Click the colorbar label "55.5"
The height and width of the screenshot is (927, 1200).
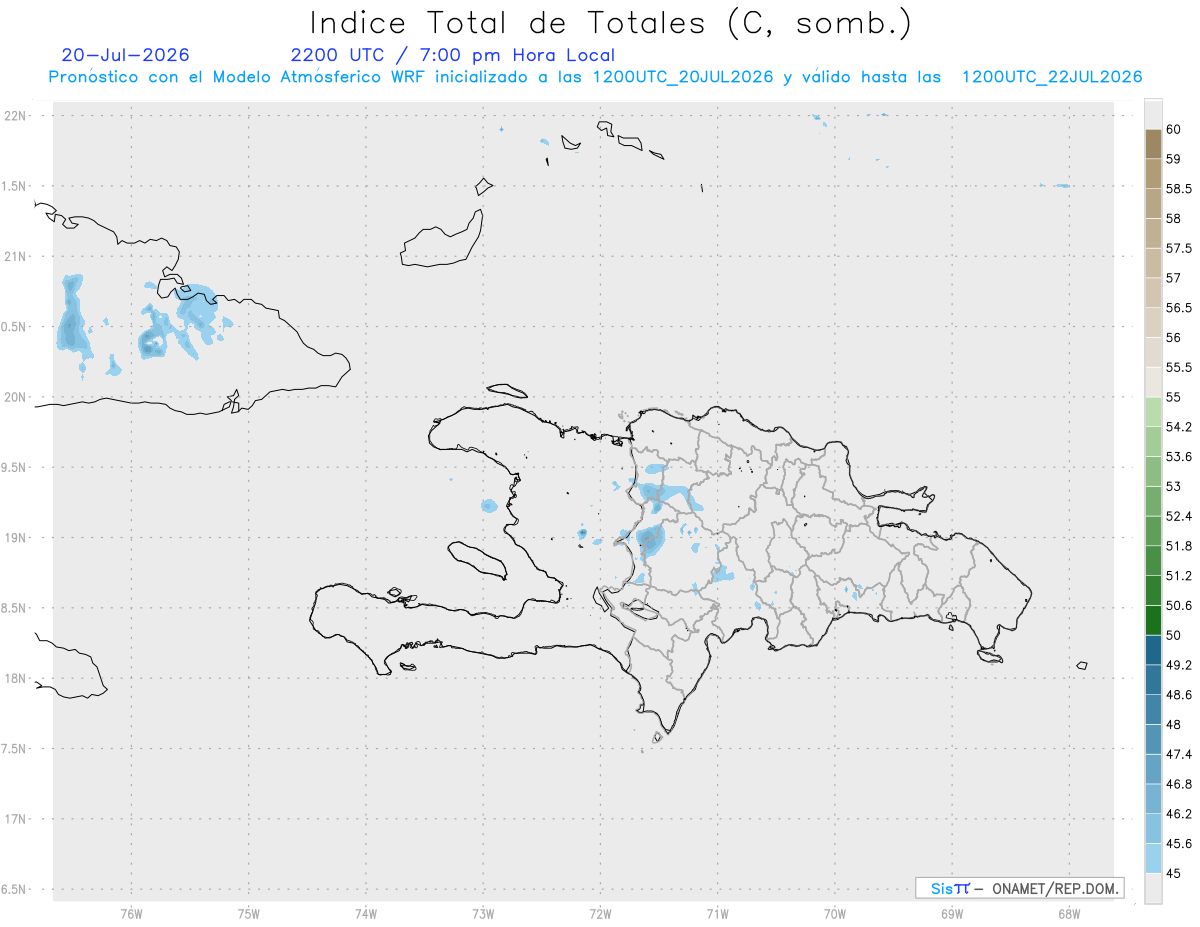[x=1178, y=367]
